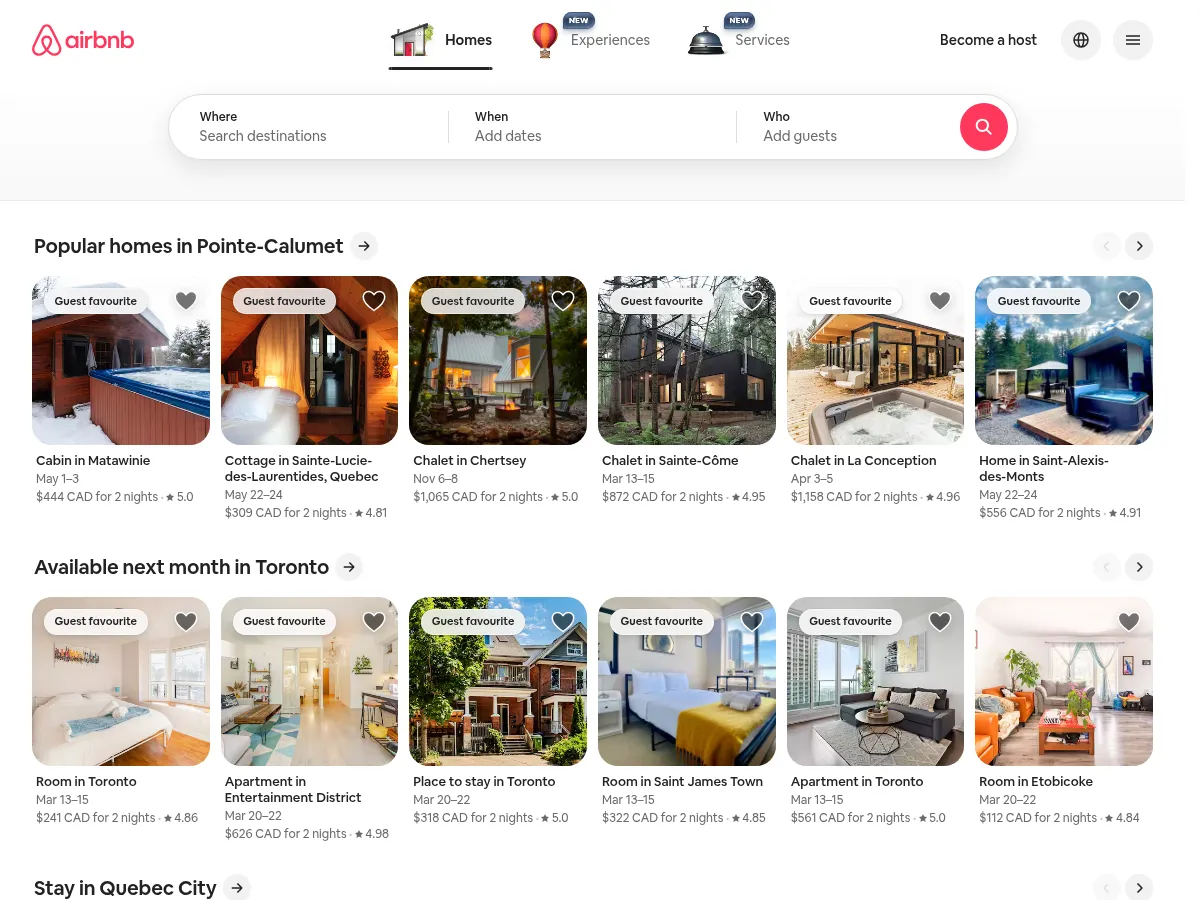Open all Popular homes in Pointe-Calumet

tap(364, 246)
